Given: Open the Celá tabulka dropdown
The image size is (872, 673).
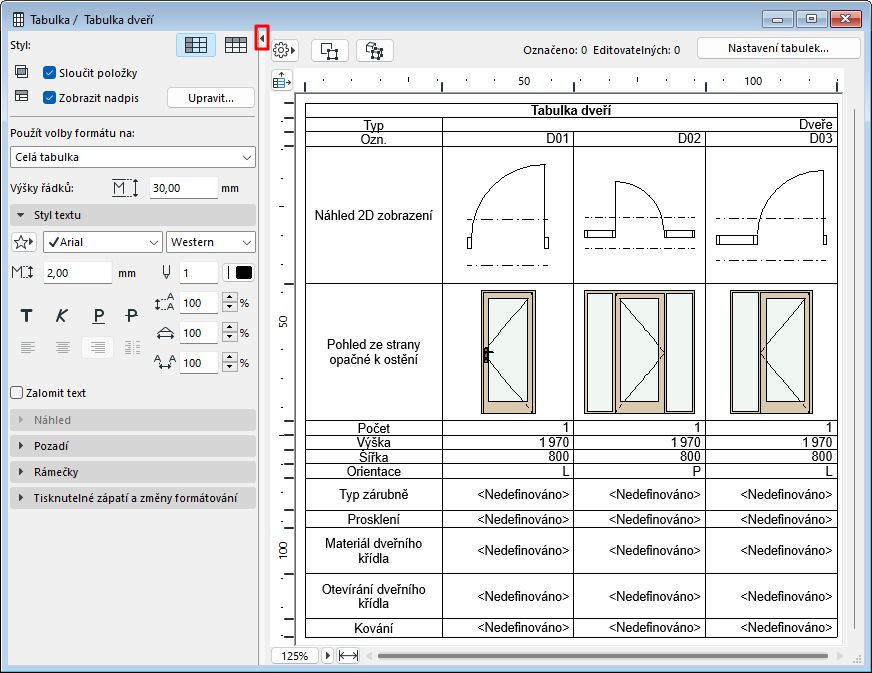Looking at the screenshot, I should (133, 157).
